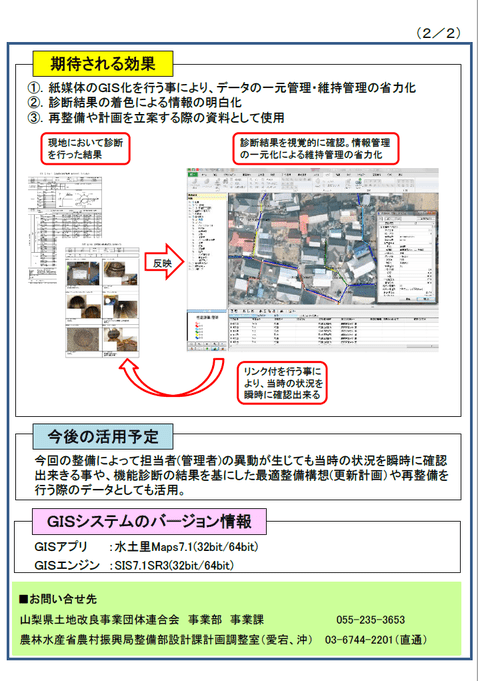Select the attribute table below the map

(333, 328)
